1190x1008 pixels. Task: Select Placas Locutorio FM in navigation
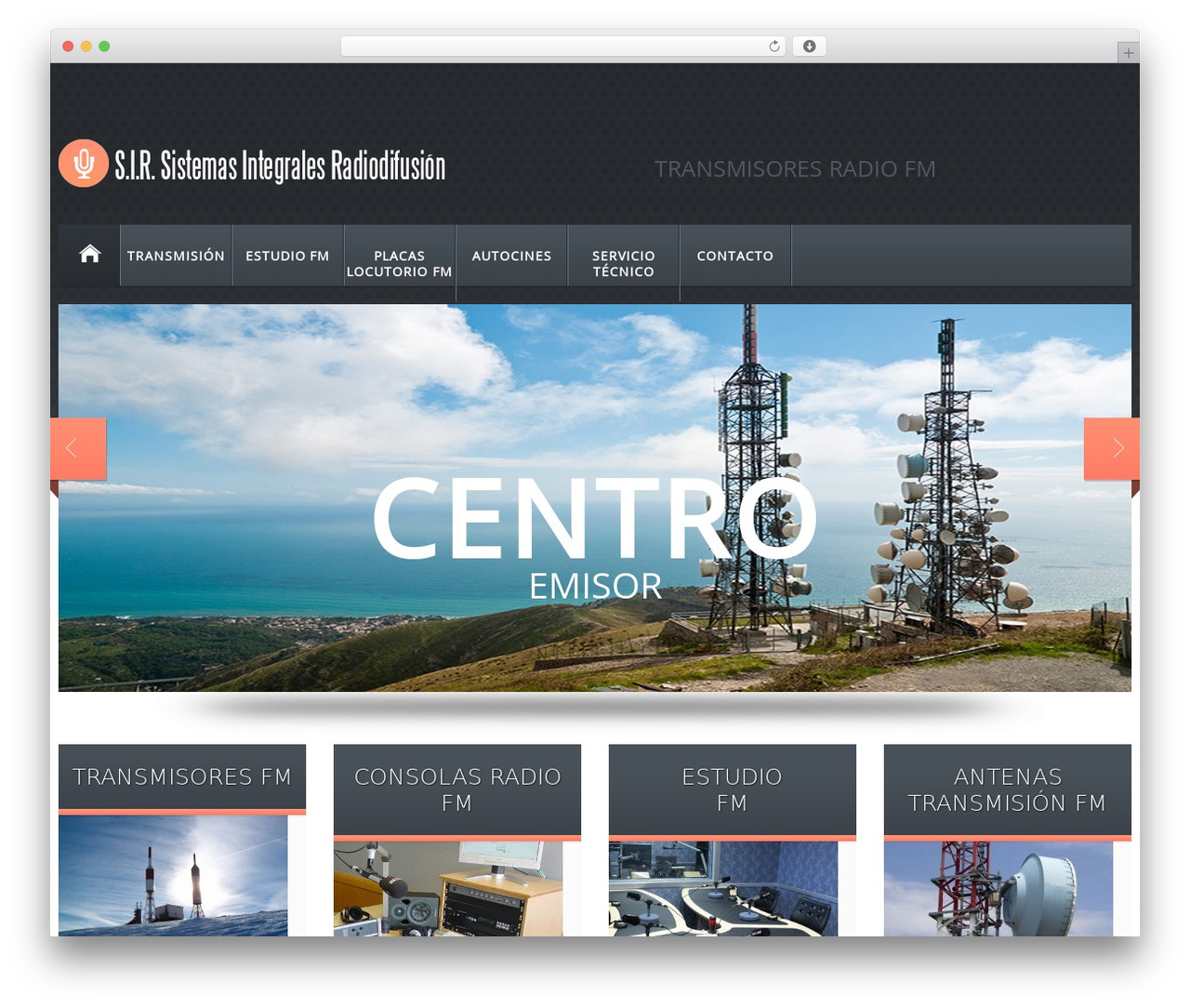(400, 263)
